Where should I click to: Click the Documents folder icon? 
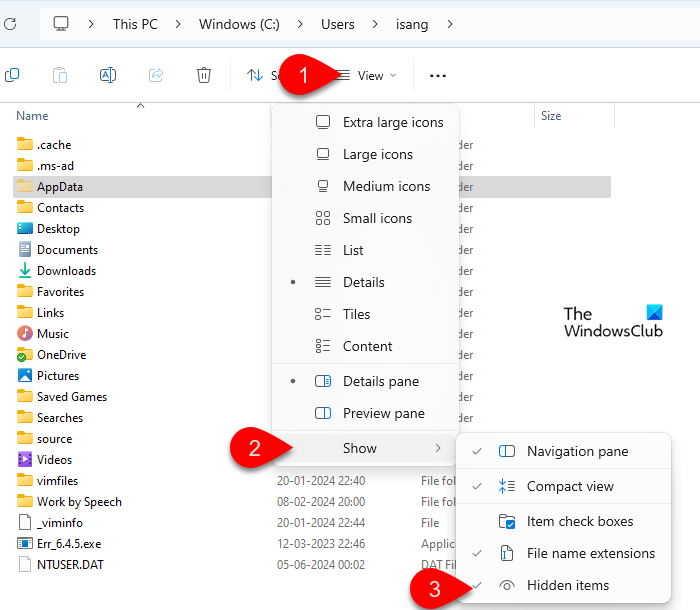coord(25,249)
